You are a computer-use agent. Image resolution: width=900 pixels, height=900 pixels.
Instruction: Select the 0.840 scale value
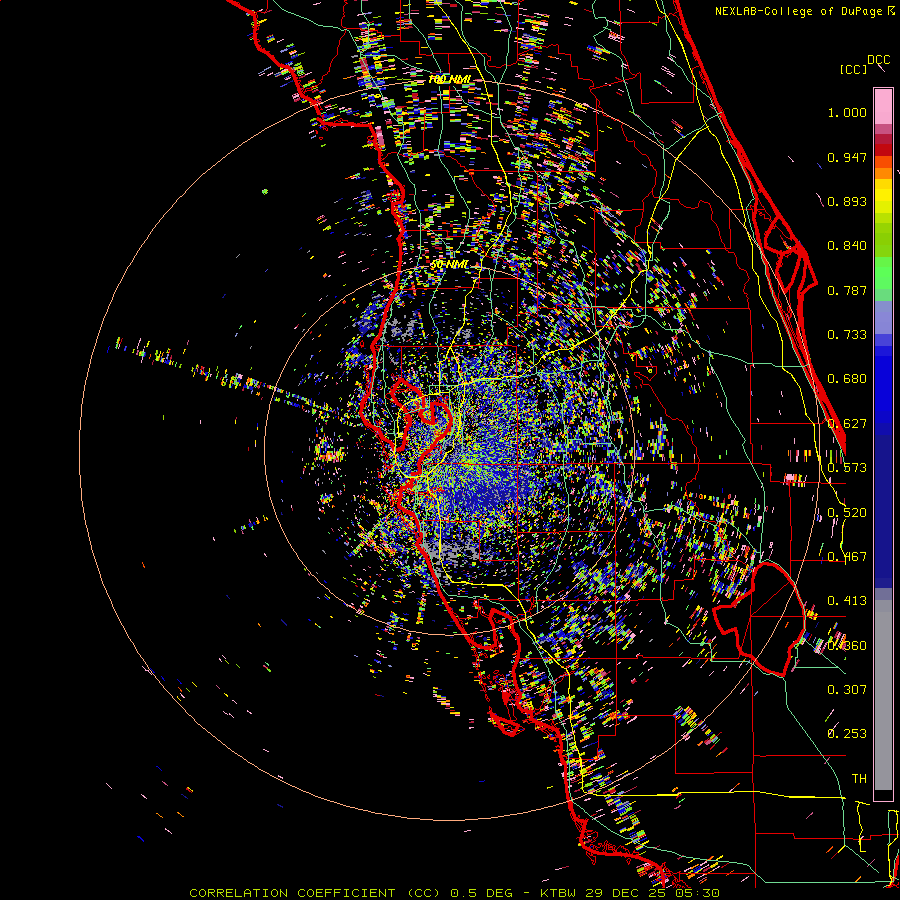coord(847,246)
